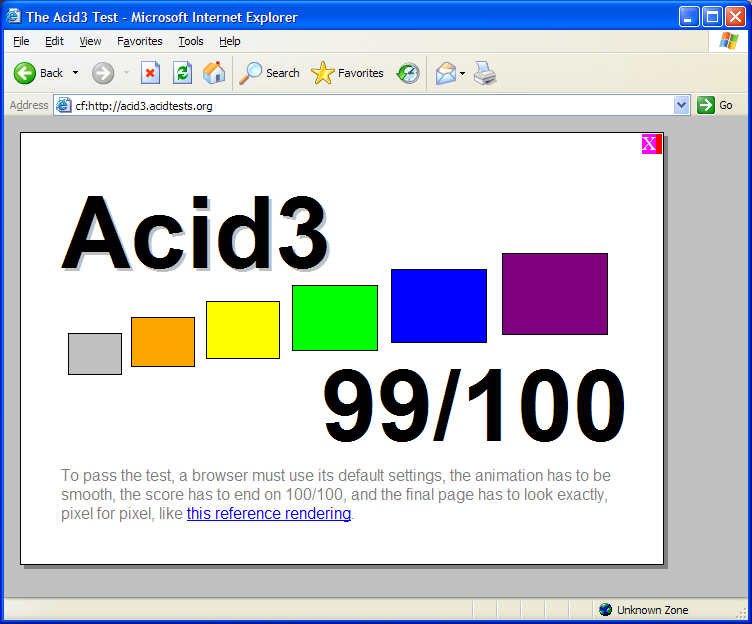Screen dimensions: 752x624
Task: Open the Help menu
Action: [230, 41]
